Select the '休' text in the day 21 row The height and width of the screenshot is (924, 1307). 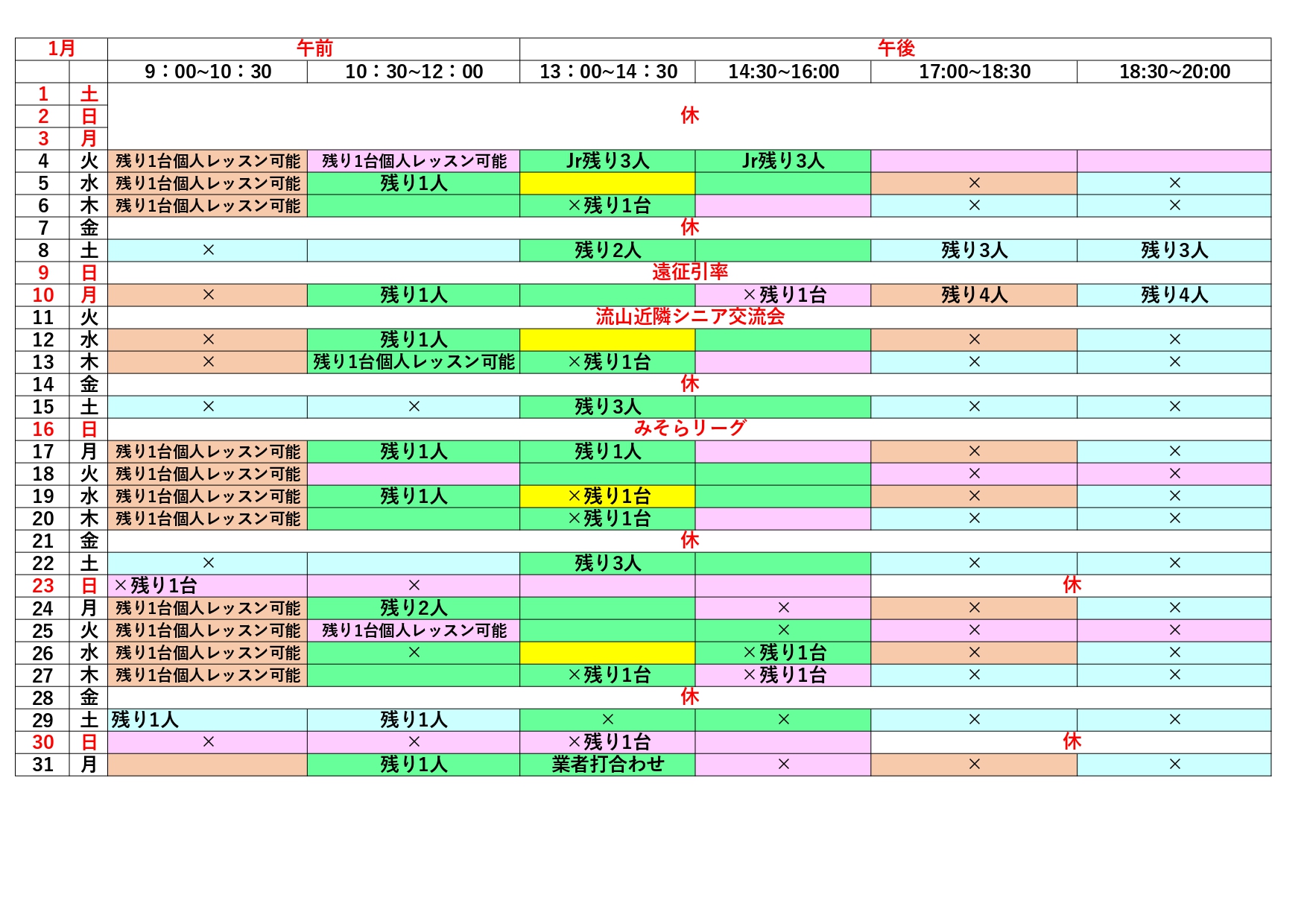tap(689, 541)
